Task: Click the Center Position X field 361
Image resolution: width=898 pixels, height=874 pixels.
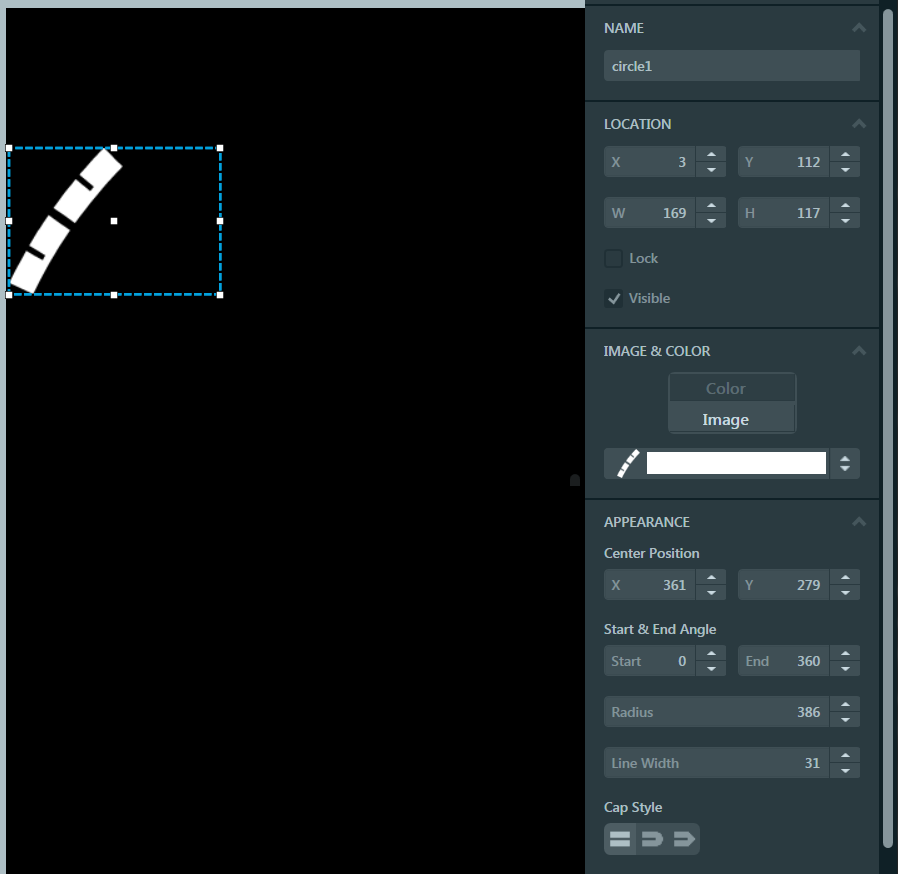Action: coord(650,585)
